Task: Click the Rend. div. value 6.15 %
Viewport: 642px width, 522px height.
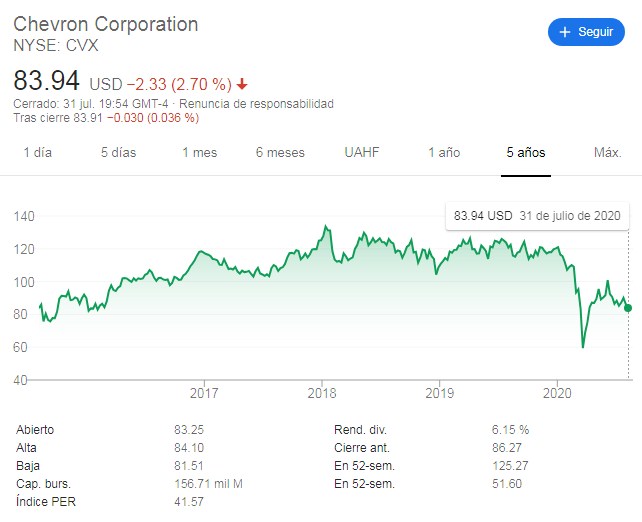Action: (509, 429)
